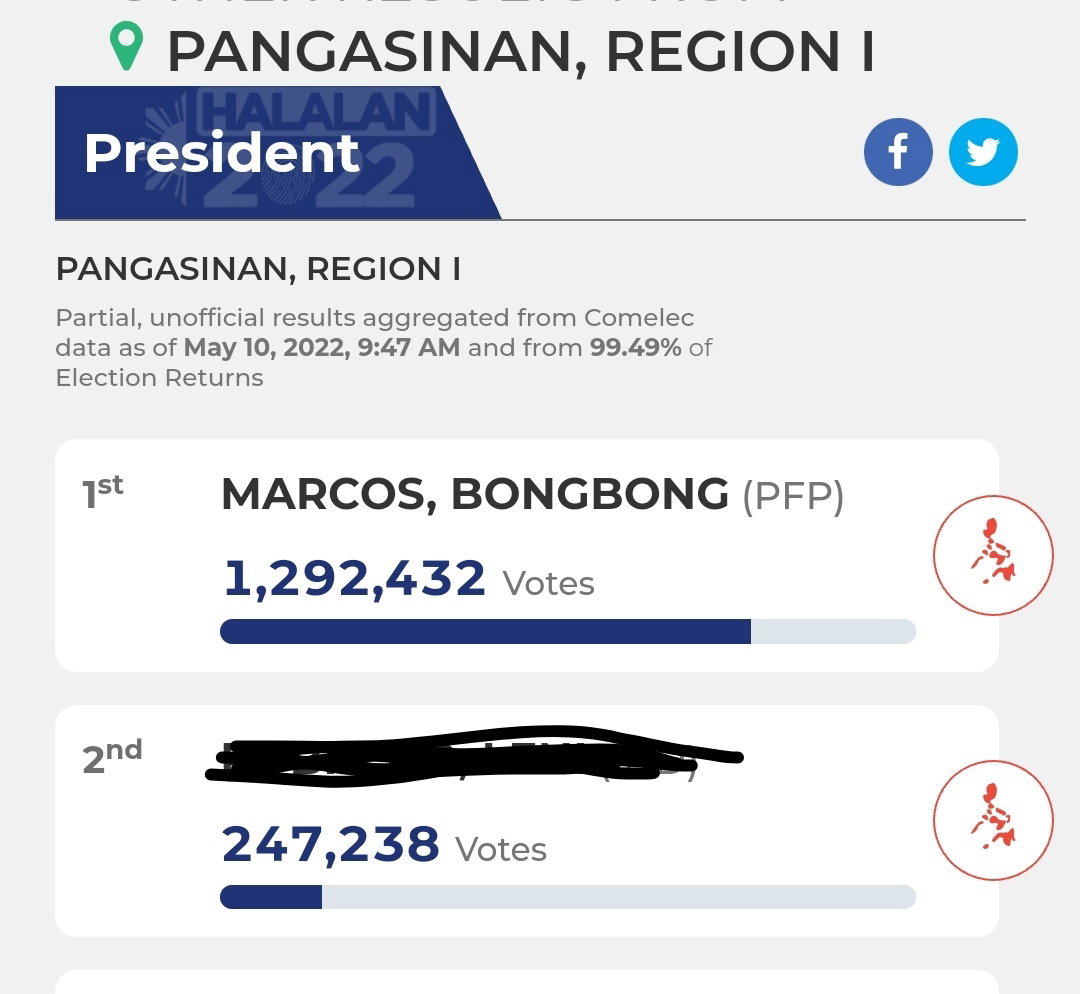Open the Philippines map icon beside Marcos

click(x=993, y=555)
